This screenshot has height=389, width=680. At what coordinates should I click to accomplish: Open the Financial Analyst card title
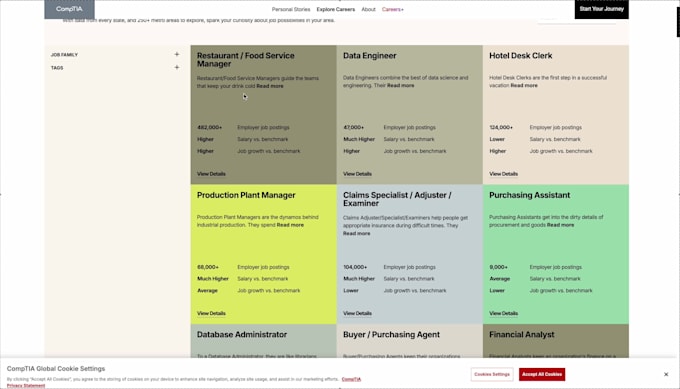(522, 335)
